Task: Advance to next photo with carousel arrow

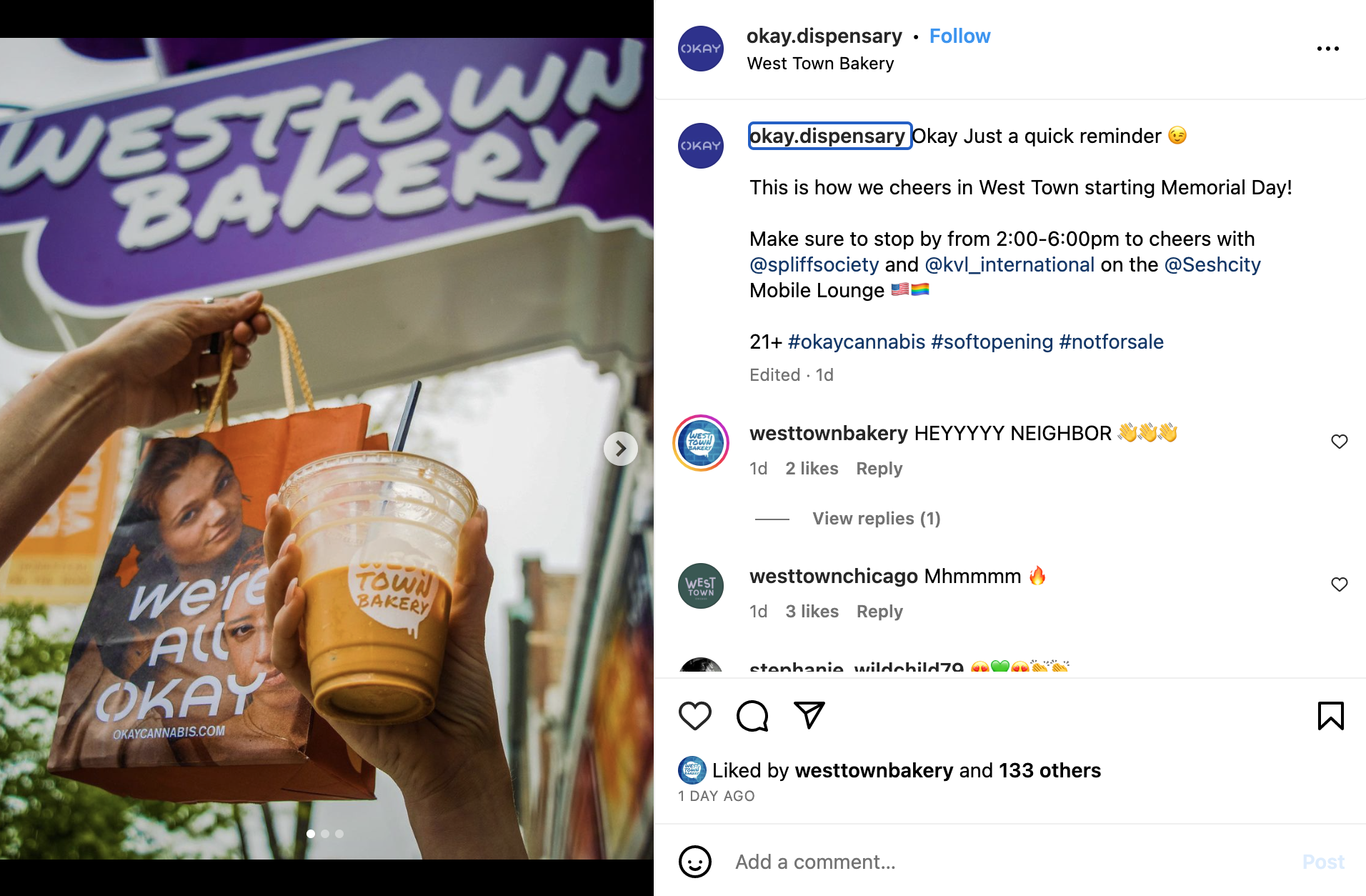Action: point(620,449)
